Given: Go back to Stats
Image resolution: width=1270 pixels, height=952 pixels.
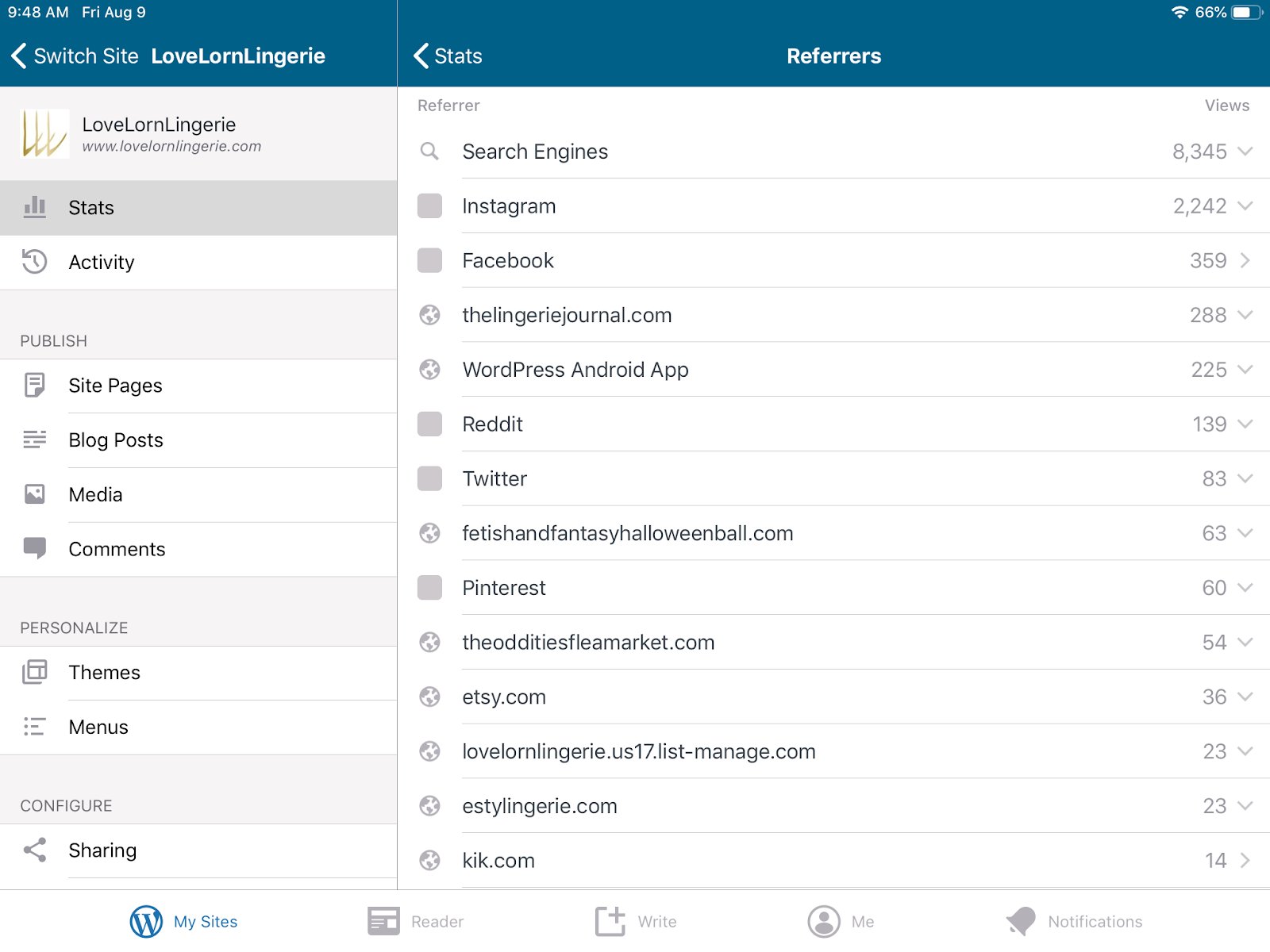Looking at the screenshot, I should pyautogui.click(x=448, y=56).
